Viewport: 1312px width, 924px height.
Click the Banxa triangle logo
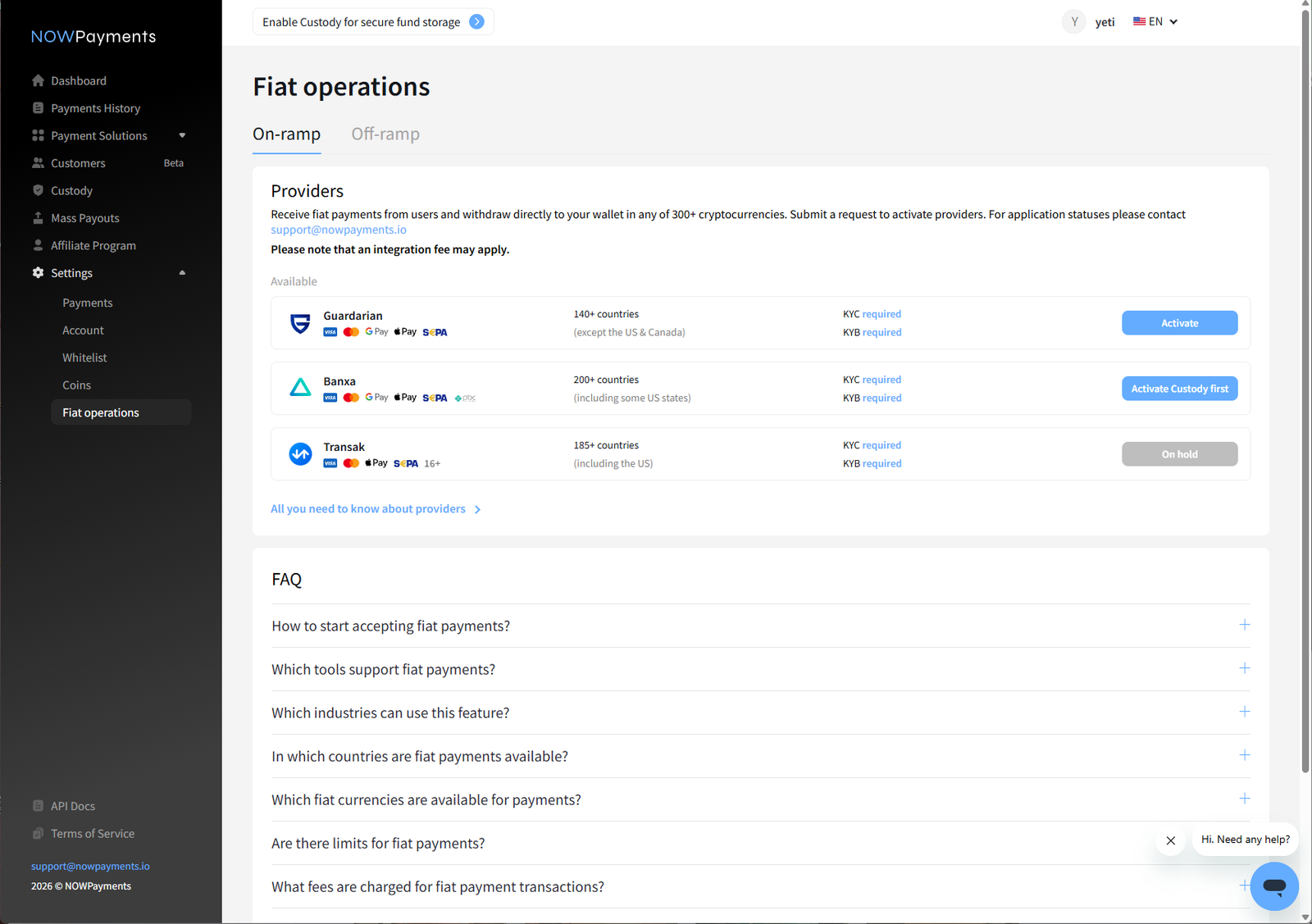300,388
